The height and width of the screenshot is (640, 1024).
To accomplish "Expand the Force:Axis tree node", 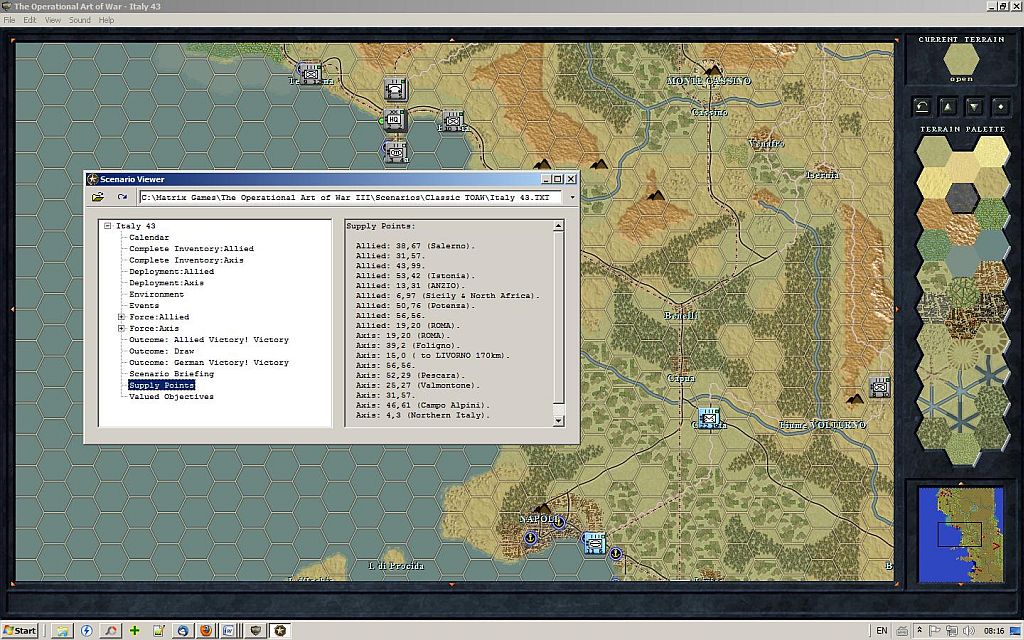I will (121, 328).
